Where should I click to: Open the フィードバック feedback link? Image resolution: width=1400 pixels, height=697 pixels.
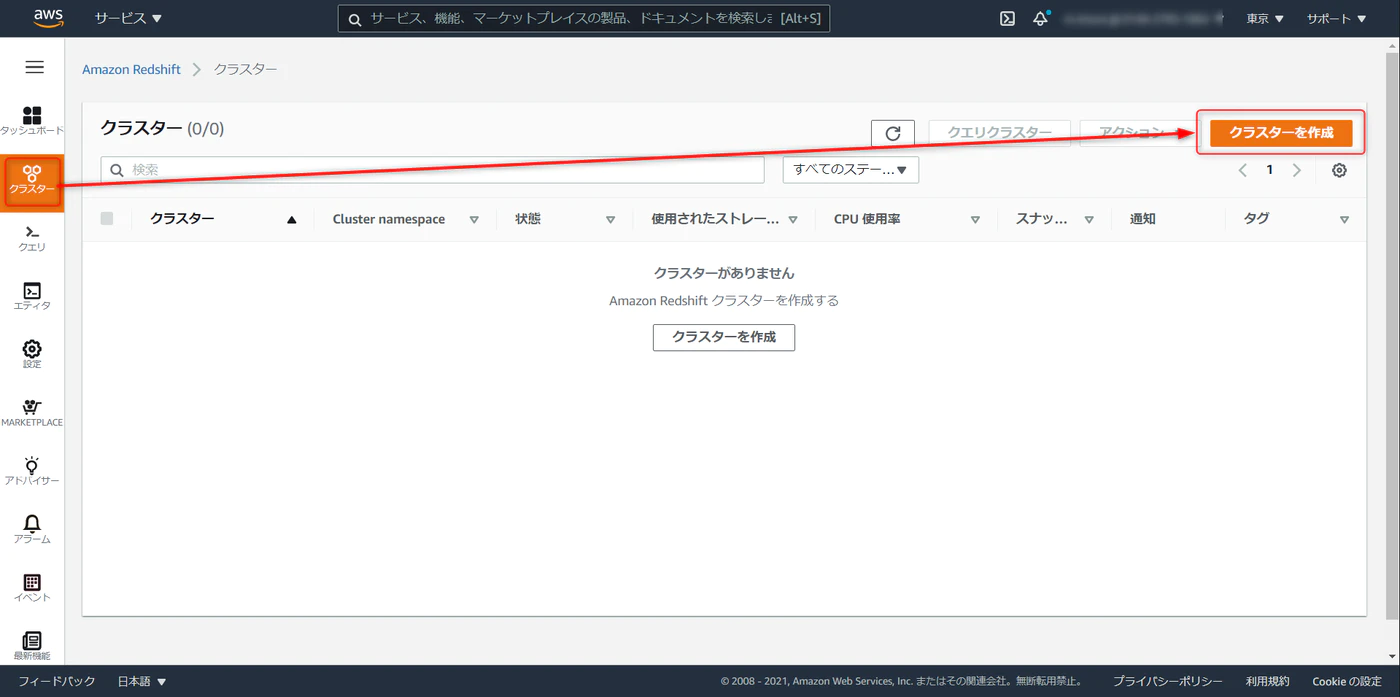pos(57,681)
